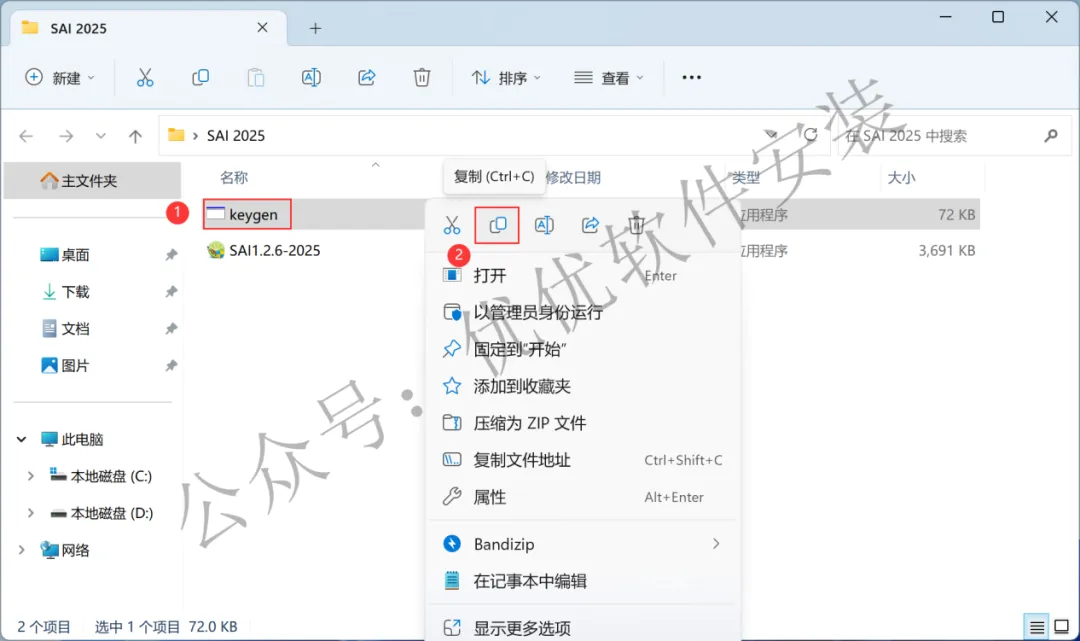Click the Share icon in the toolbar

(x=366, y=78)
